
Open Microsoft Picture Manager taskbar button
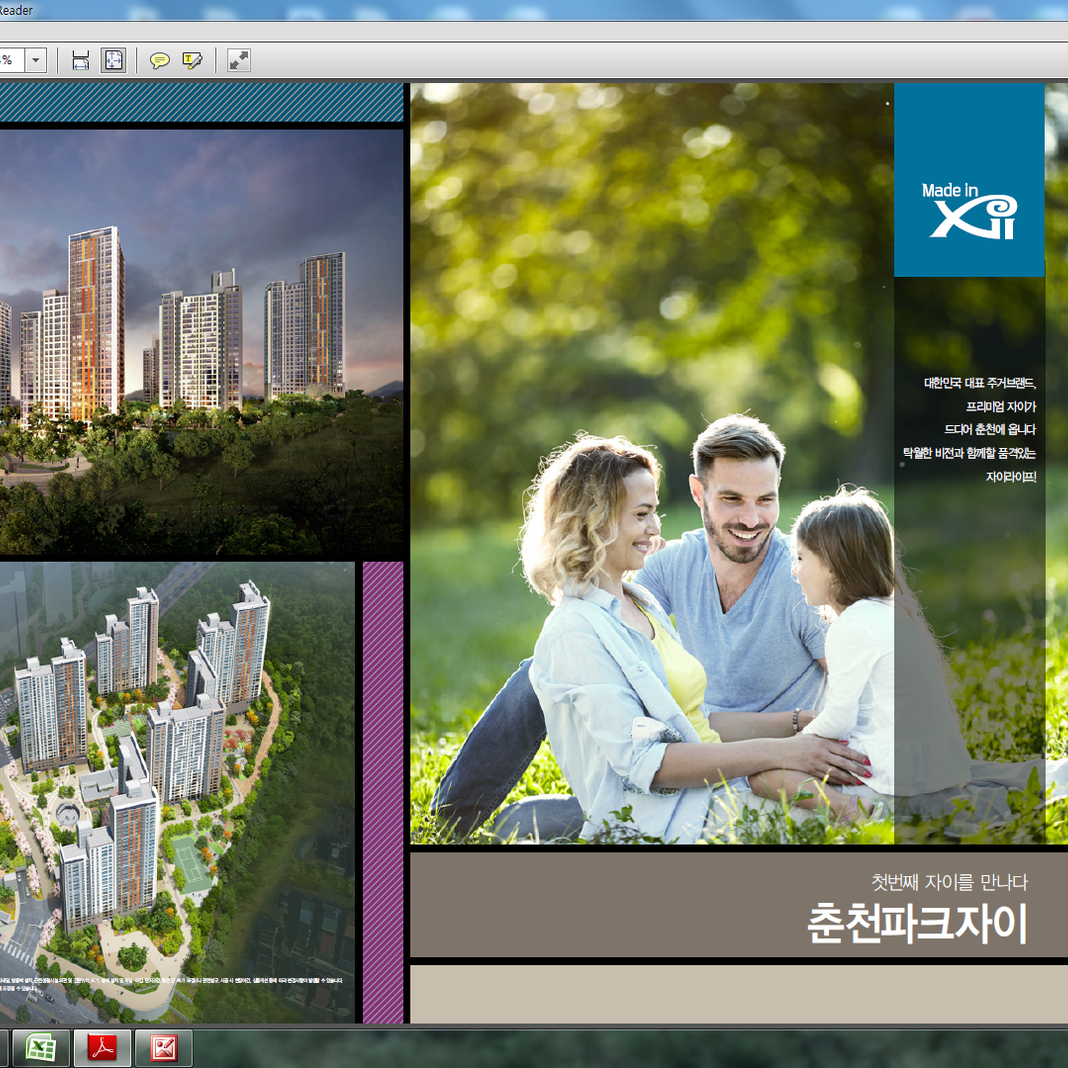(x=164, y=1048)
